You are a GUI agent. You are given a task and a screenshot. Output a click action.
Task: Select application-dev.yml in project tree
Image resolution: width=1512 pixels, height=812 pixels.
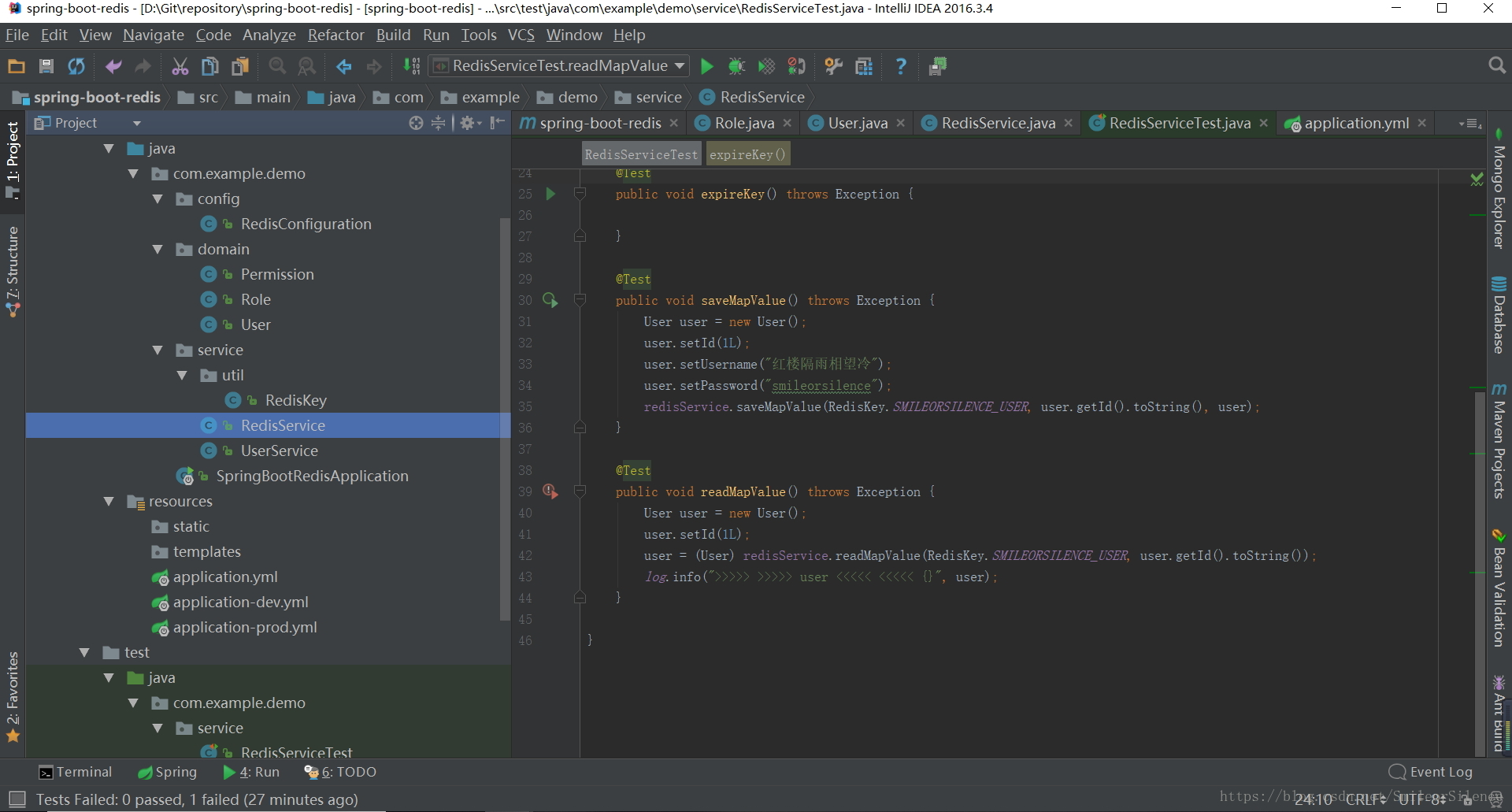(240, 603)
